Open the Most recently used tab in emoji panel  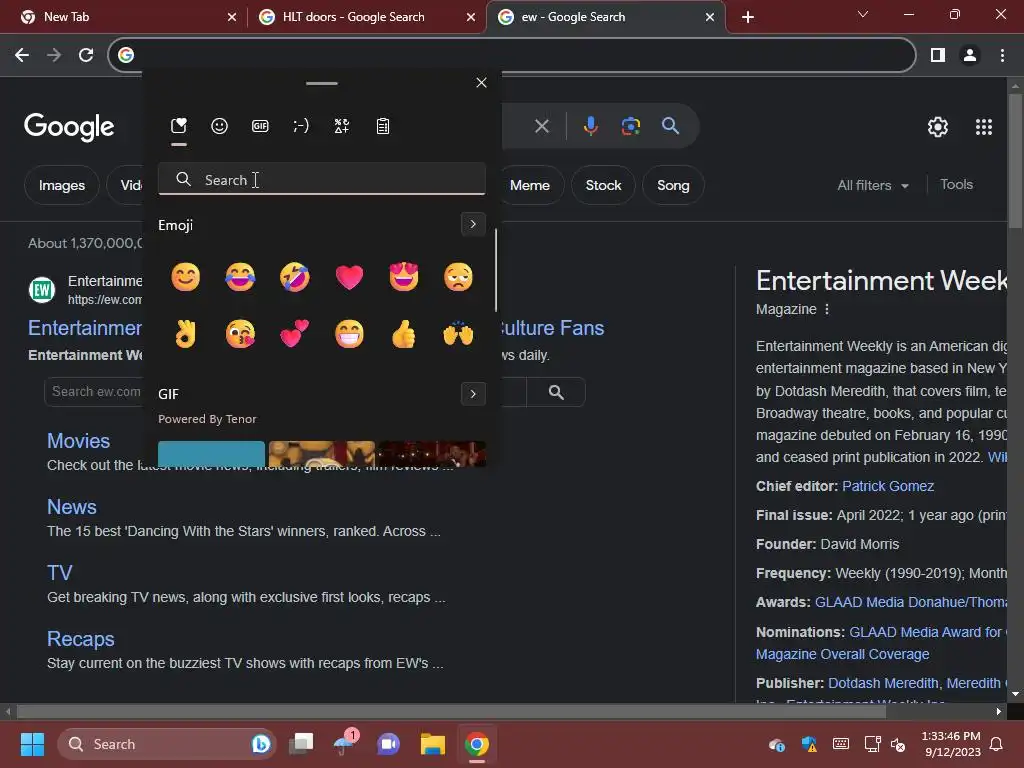click(x=178, y=125)
